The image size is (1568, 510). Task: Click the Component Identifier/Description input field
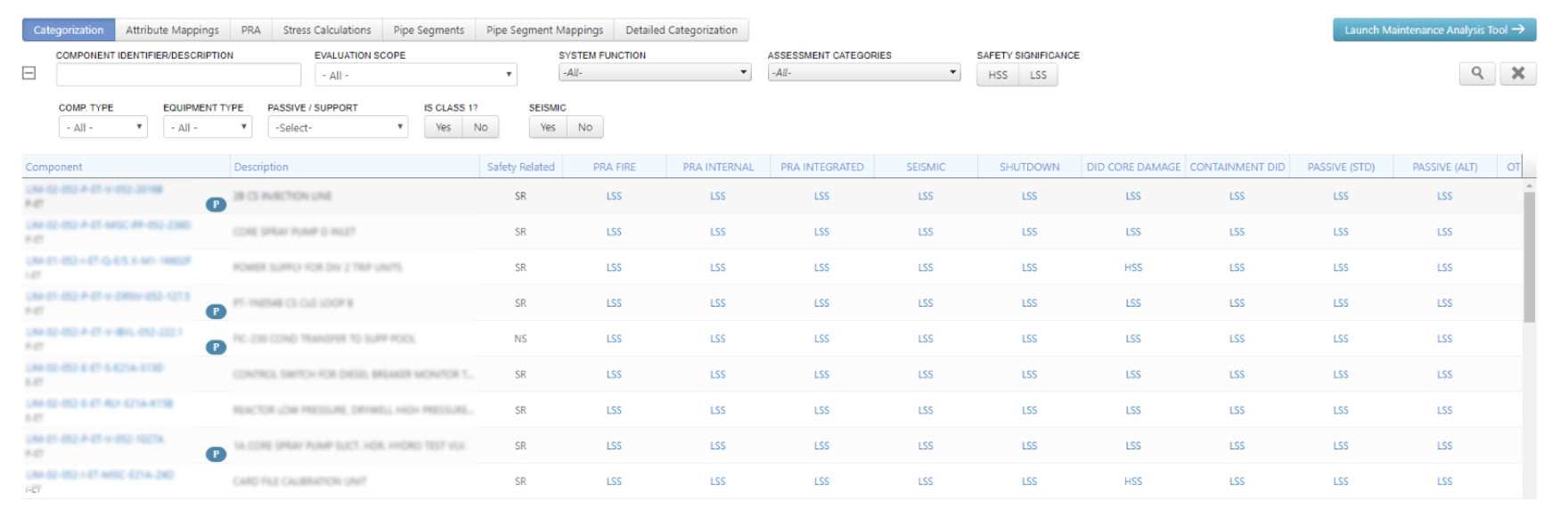[x=178, y=75]
